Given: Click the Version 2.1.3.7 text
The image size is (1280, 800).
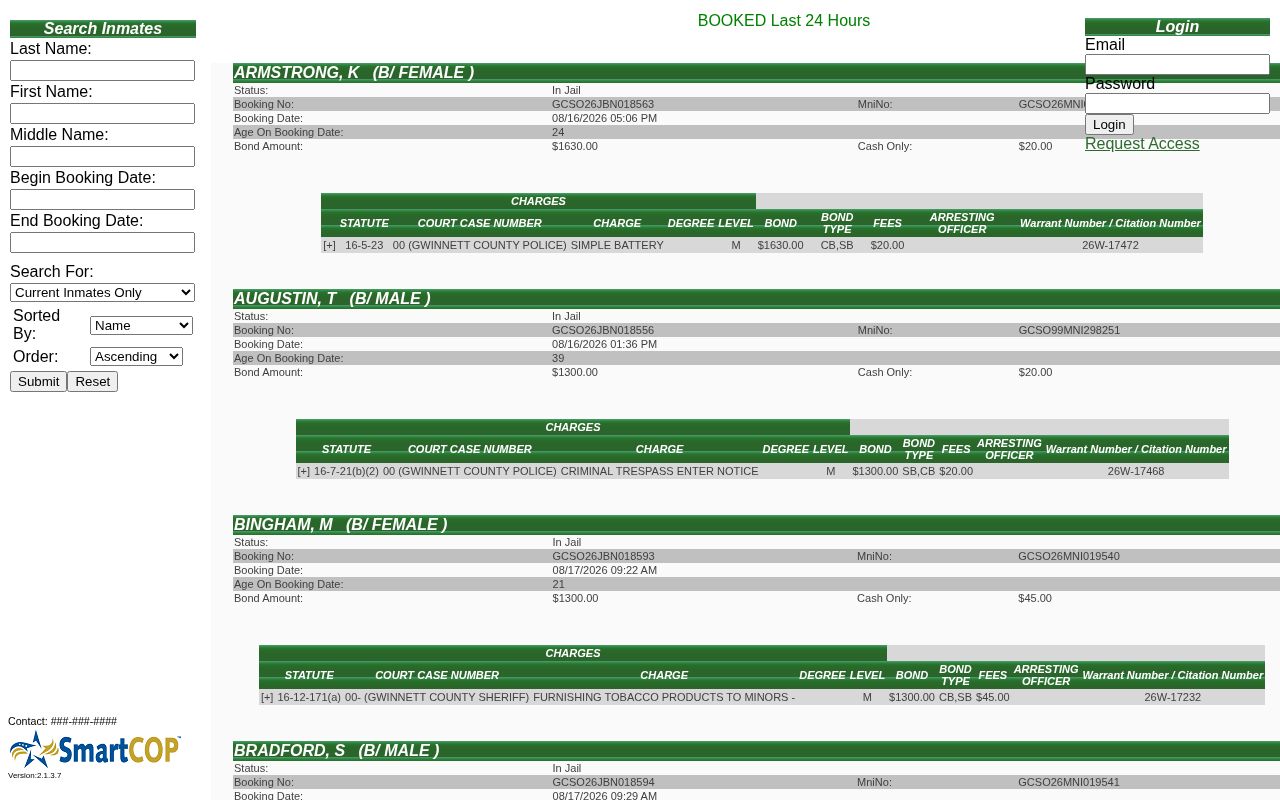Looking at the screenshot, I should [x=35, y=775].
